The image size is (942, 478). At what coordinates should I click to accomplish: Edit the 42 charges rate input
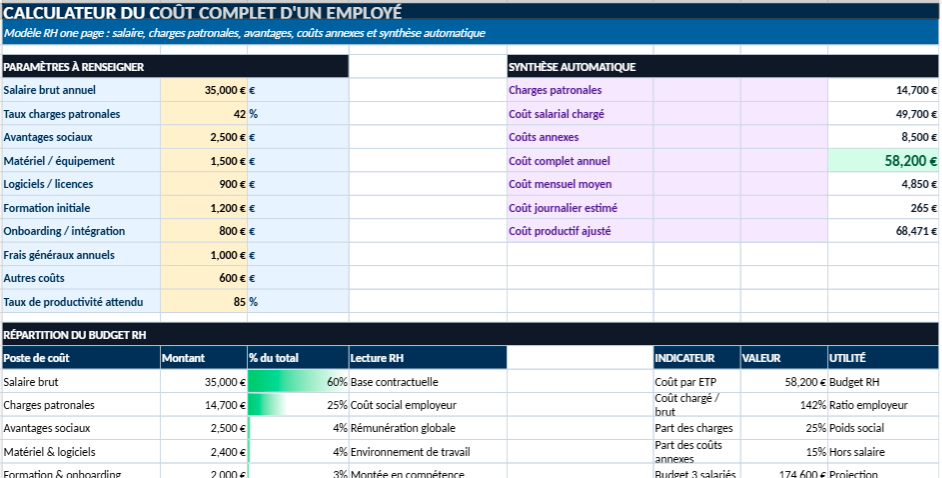click(x=204, y=114)
